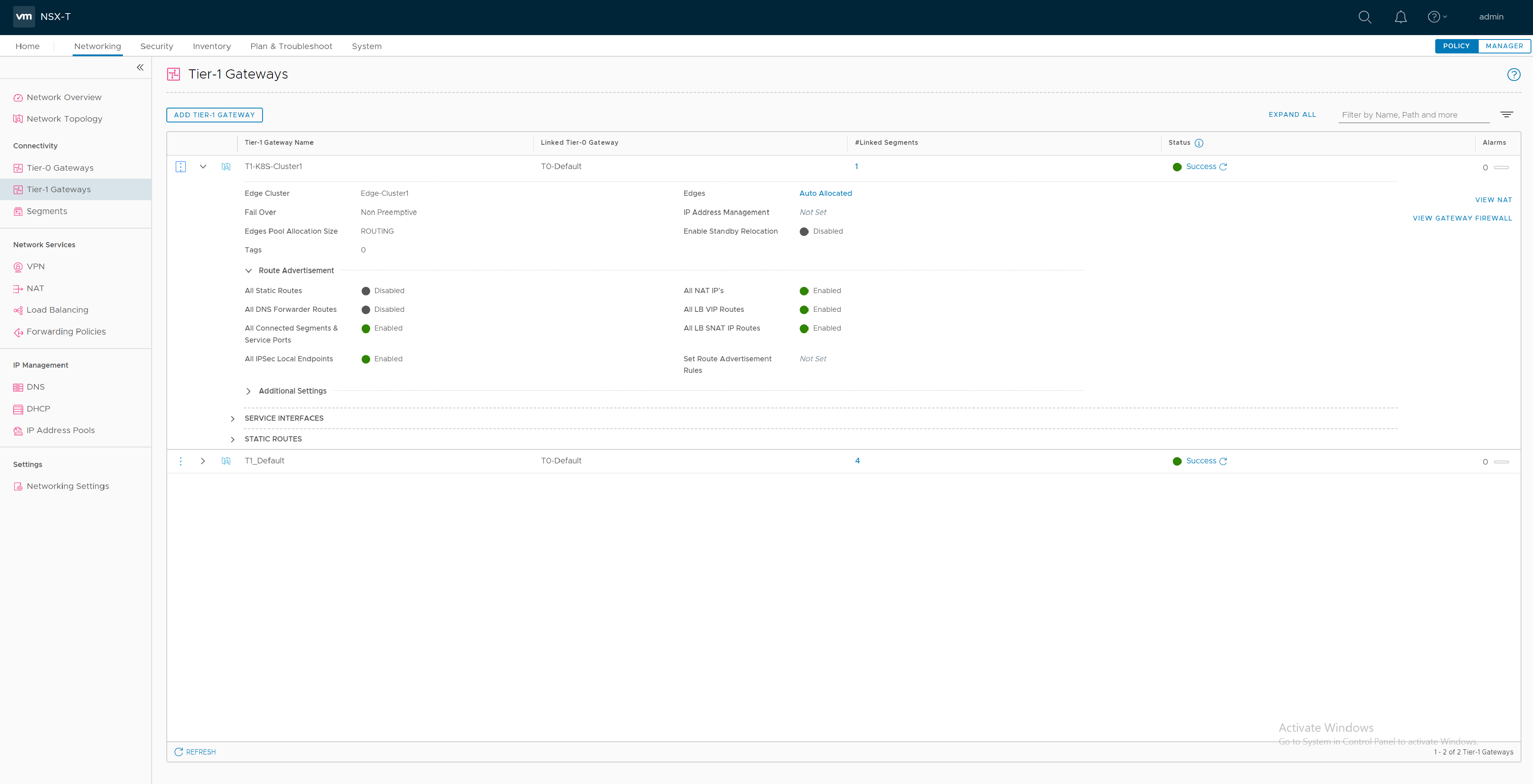Refresh status icon for T1_Default
1533x784 pixels.
(1223, 462)
